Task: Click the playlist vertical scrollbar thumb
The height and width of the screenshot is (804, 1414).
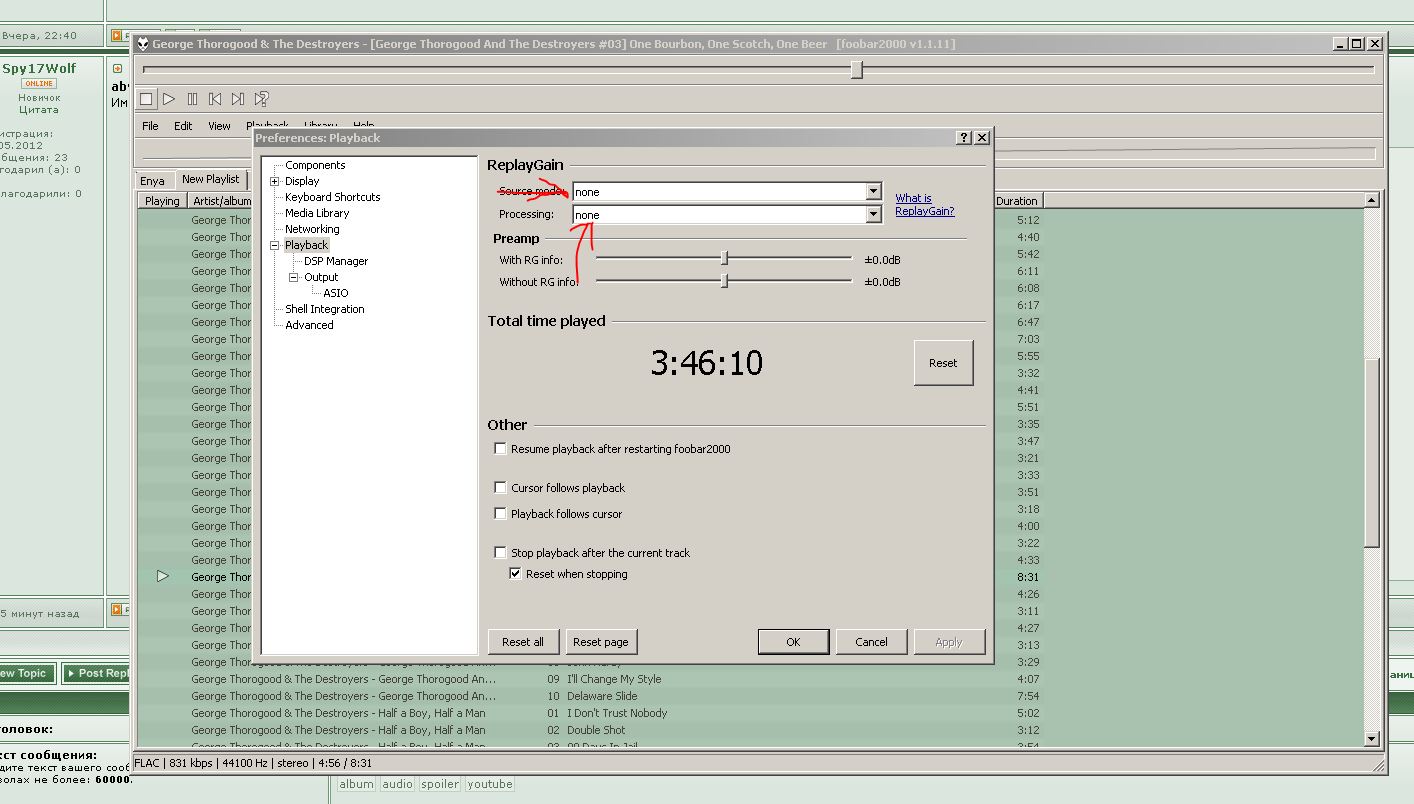Action: (x=1372, y=452)
